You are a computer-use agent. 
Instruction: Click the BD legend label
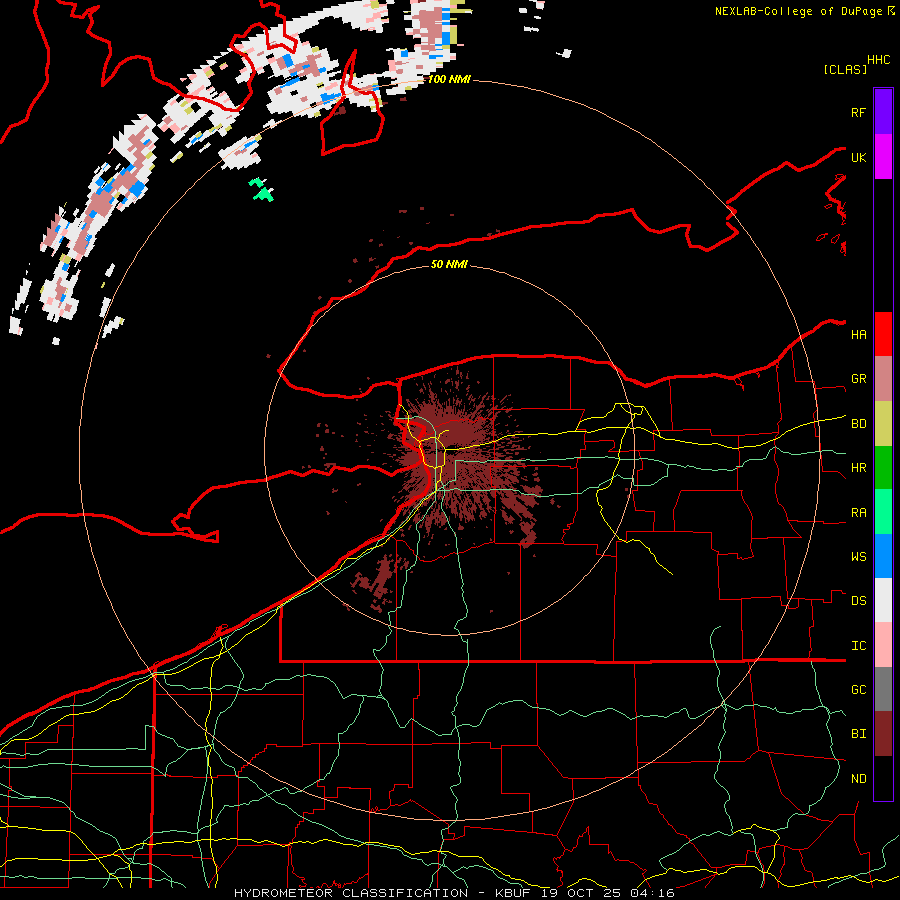(x=858, y=424)
